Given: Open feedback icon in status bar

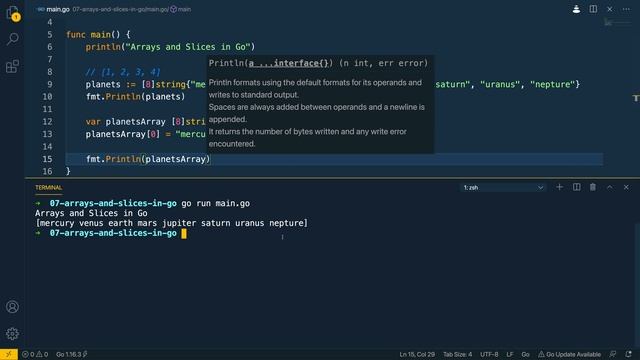Looking at the screenshot, I should [x=613, y=354].
